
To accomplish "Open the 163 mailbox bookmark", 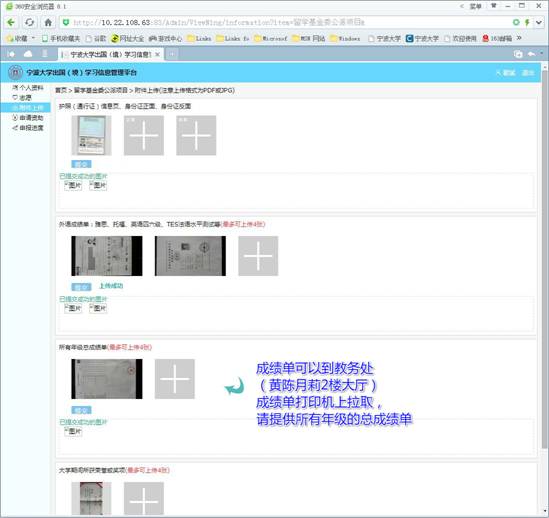I will 497,38.
